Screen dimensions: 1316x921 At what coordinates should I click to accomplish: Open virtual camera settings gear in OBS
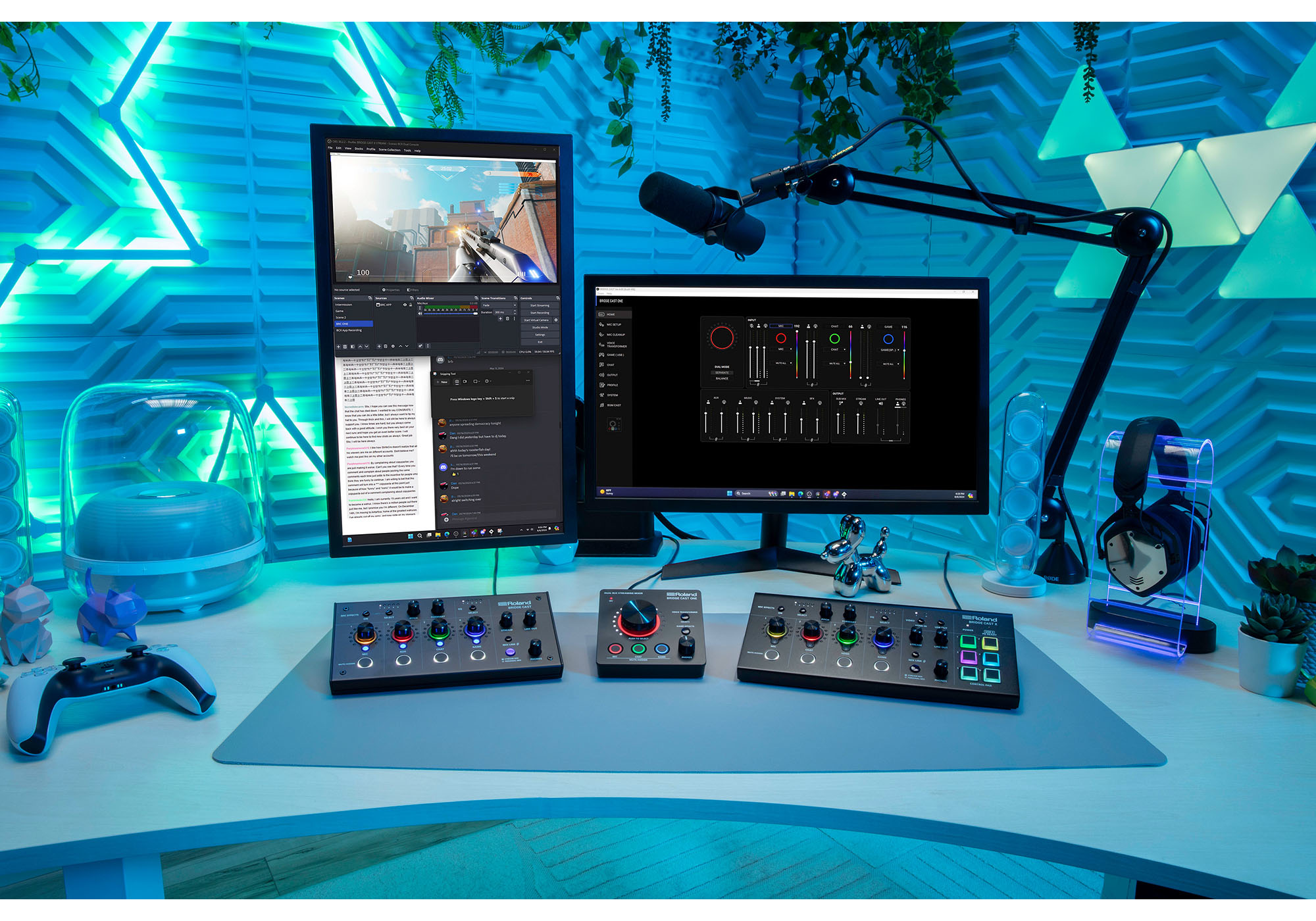click(556, 320)
